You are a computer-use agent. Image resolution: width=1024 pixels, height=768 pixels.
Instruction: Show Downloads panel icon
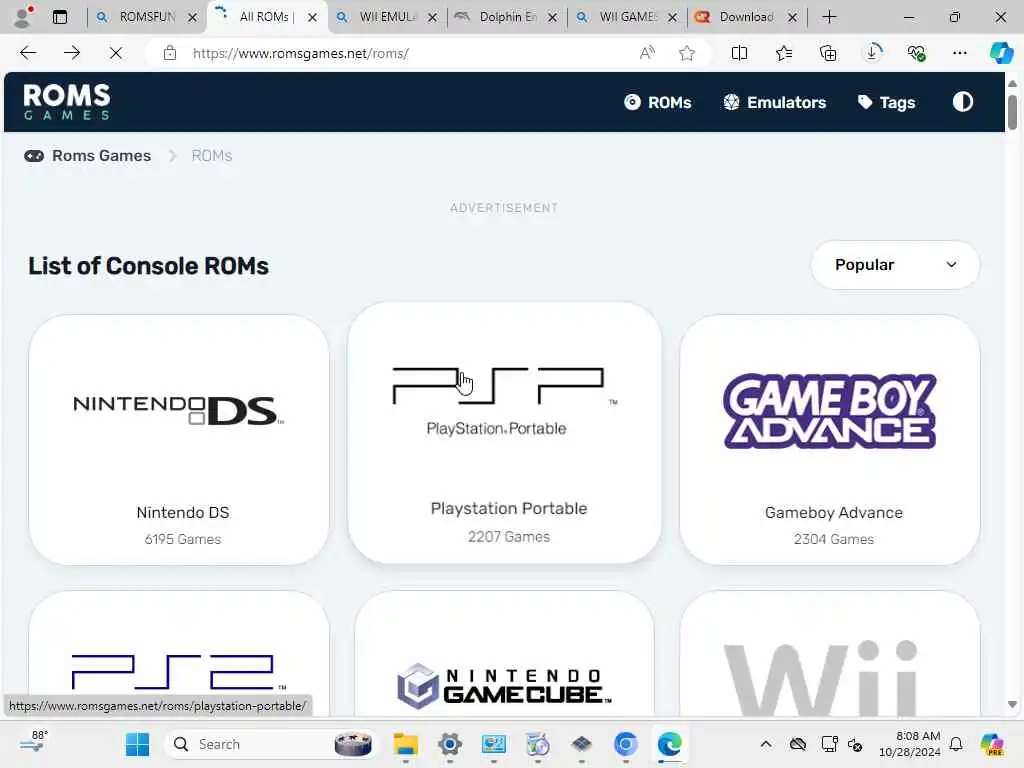coord(872,53)
